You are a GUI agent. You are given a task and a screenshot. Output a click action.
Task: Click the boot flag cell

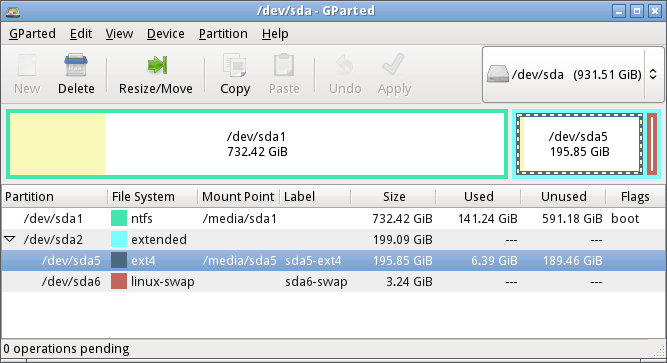(x=625, y=218)
